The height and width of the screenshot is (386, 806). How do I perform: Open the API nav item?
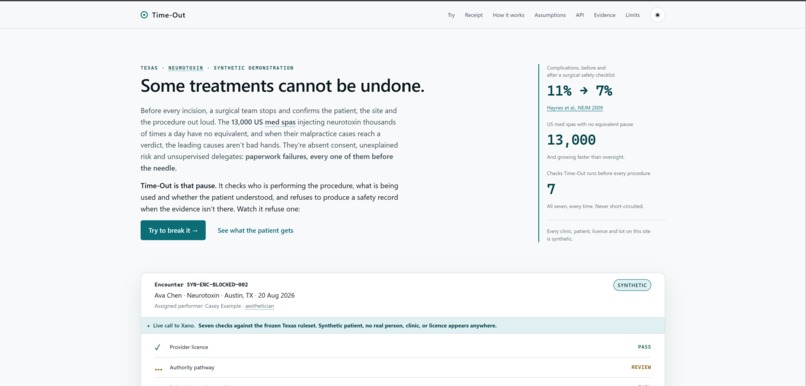point(579,15)
